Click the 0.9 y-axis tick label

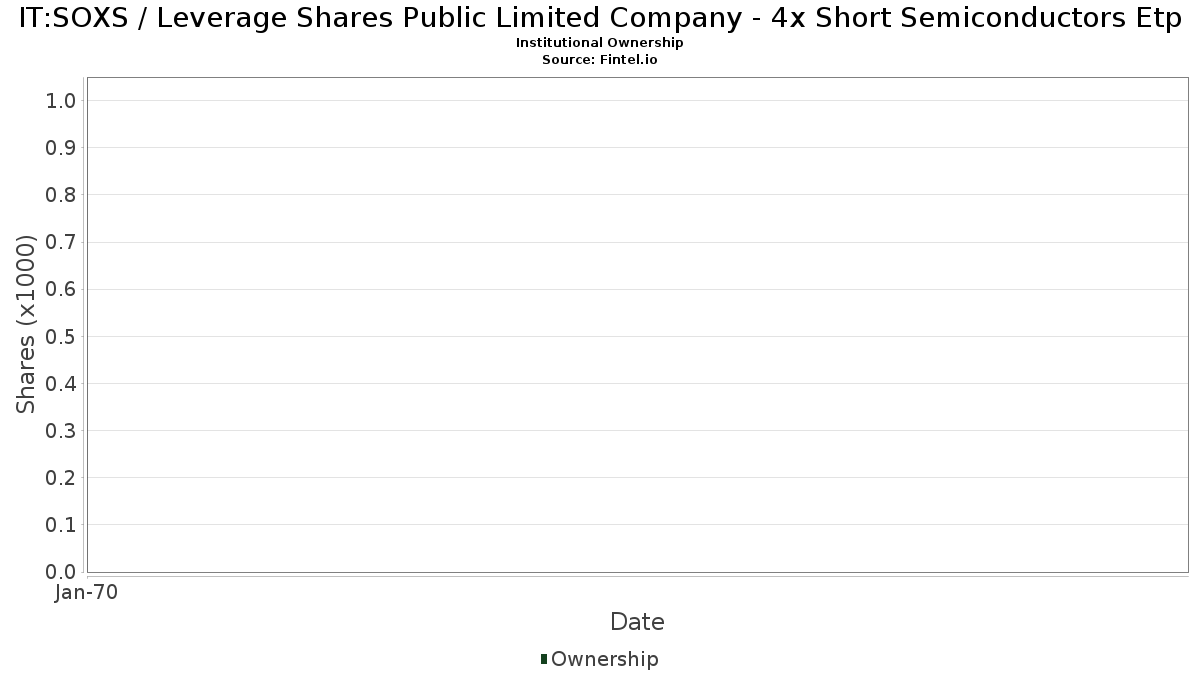tap(61, 148)
